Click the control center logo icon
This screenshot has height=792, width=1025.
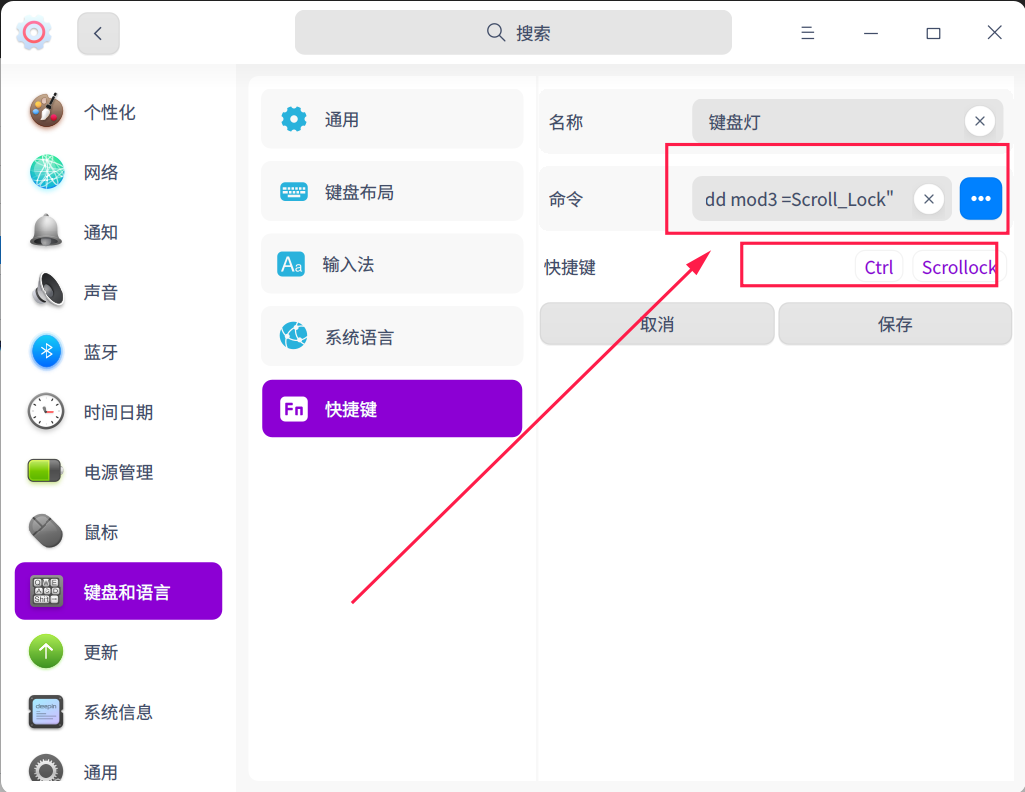[34, 32]
